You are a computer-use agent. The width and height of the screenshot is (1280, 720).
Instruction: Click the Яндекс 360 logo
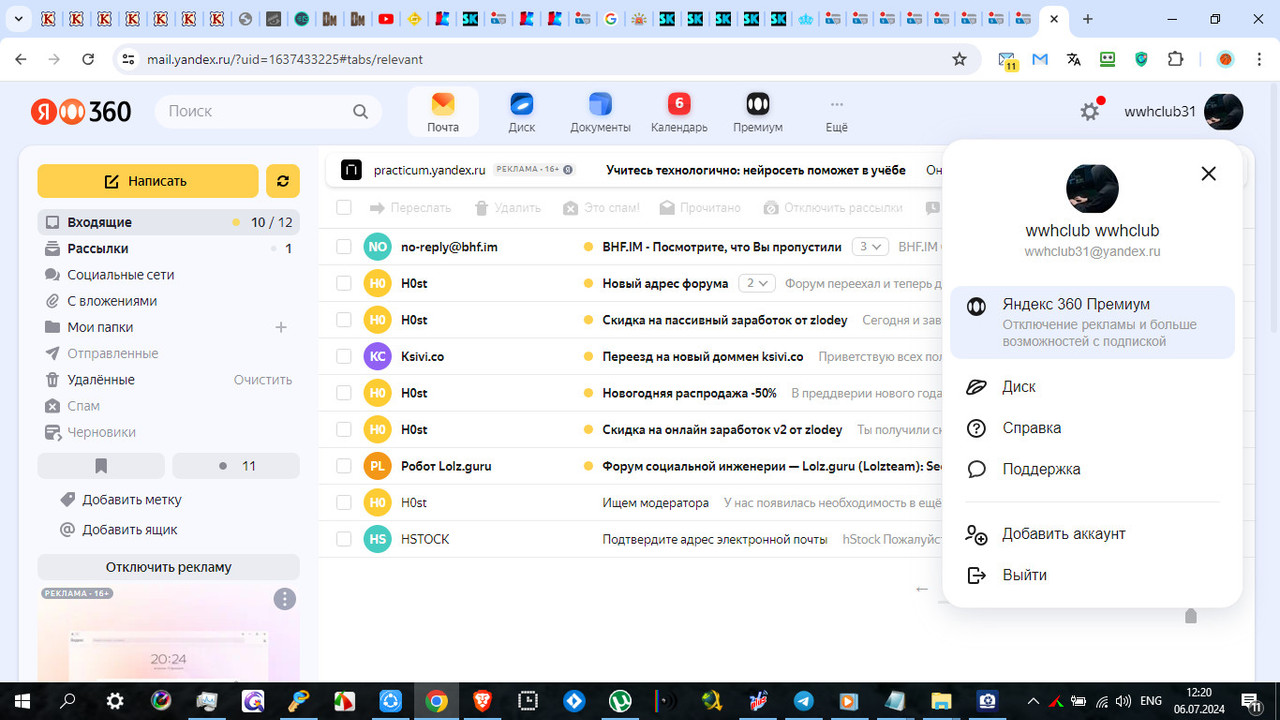[x=81, y=111]
